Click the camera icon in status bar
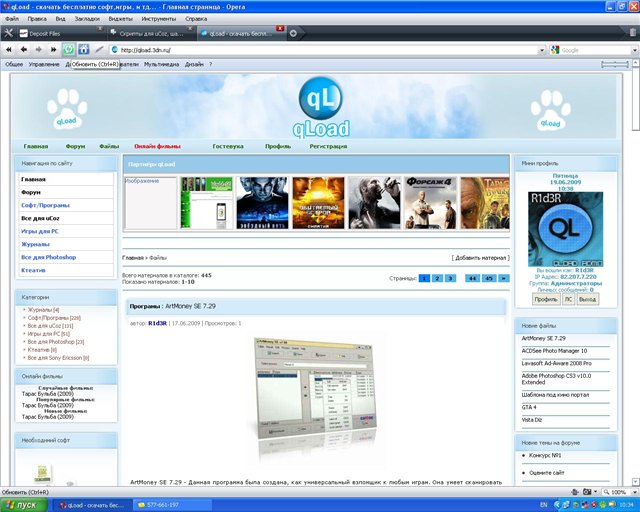This screenshot has height=512, width=640. [587, 492]
